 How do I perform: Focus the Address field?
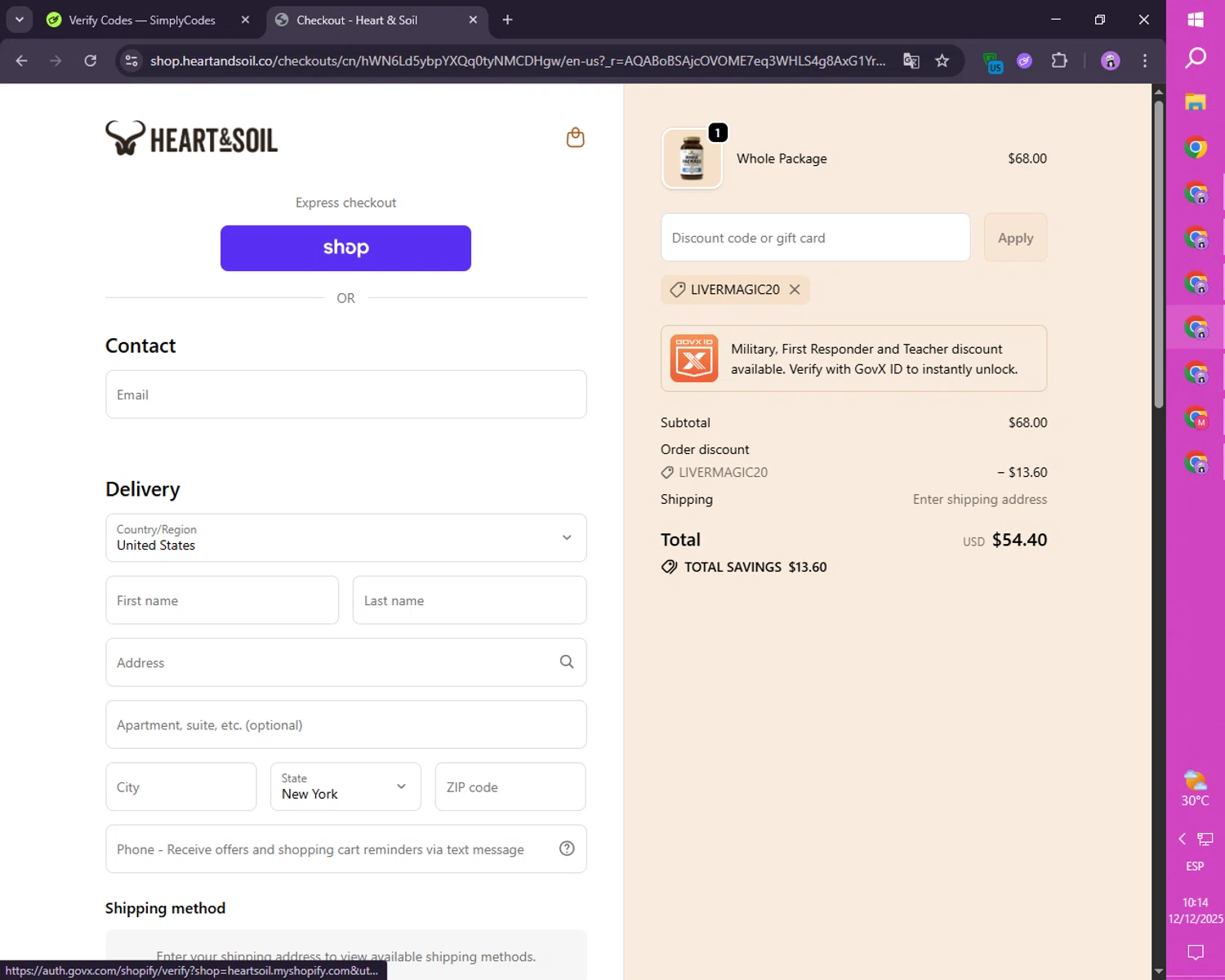click(x=345, y=662)
